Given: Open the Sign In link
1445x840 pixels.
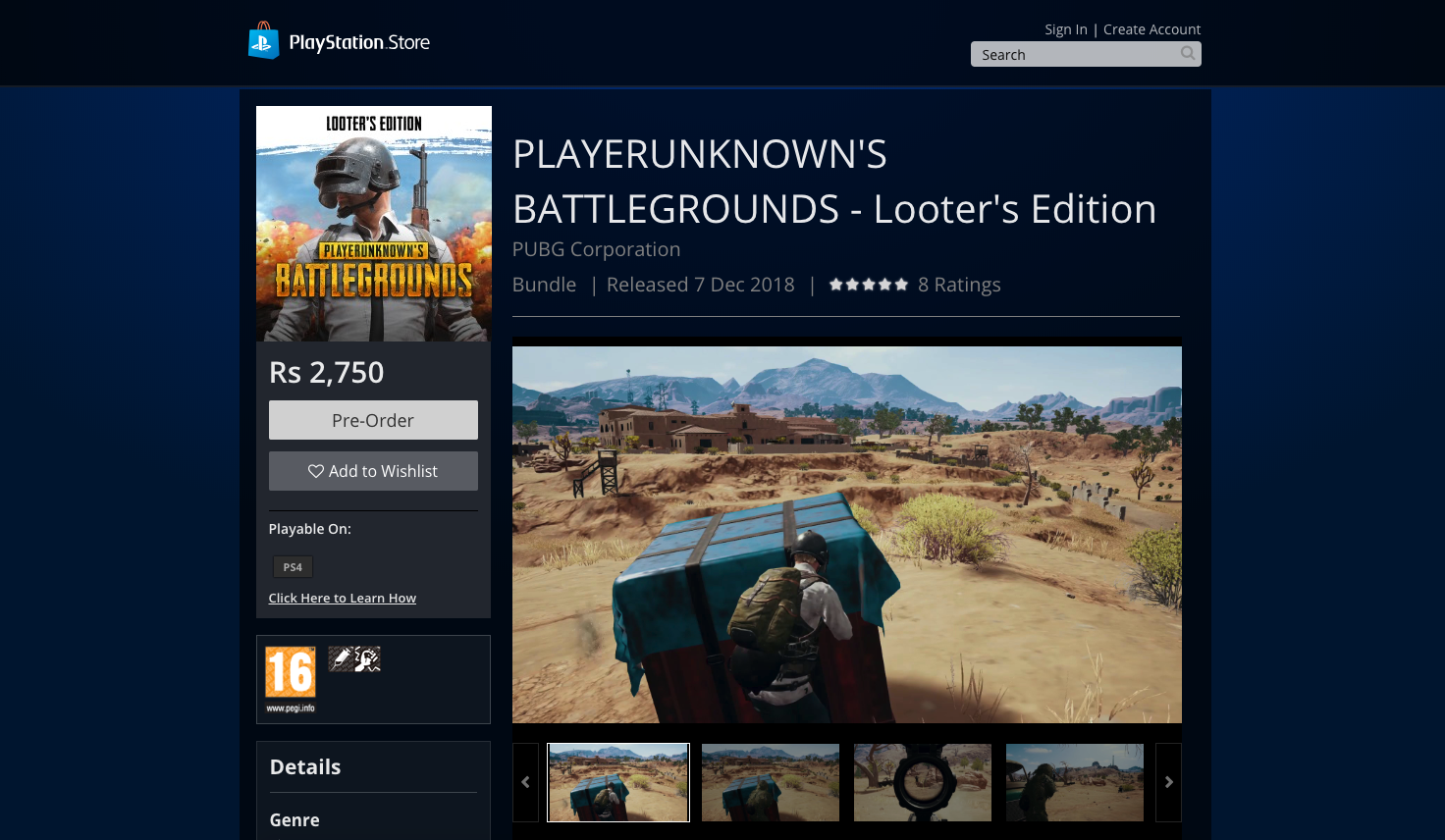Looking at the screenshot, I should tap(1065, 29).
